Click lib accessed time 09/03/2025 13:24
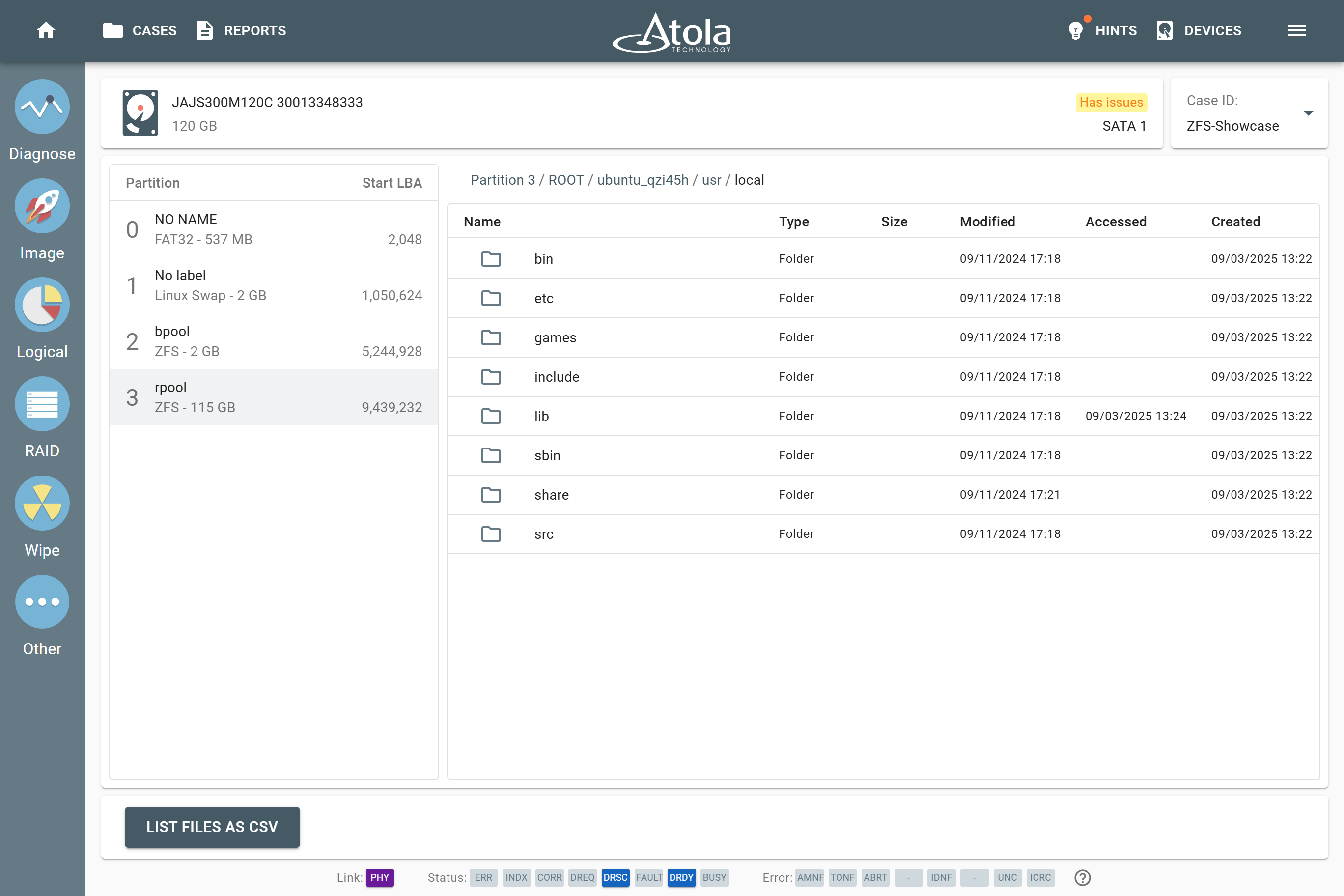This screenshot has height=896, width=1344. point(1135,416)
